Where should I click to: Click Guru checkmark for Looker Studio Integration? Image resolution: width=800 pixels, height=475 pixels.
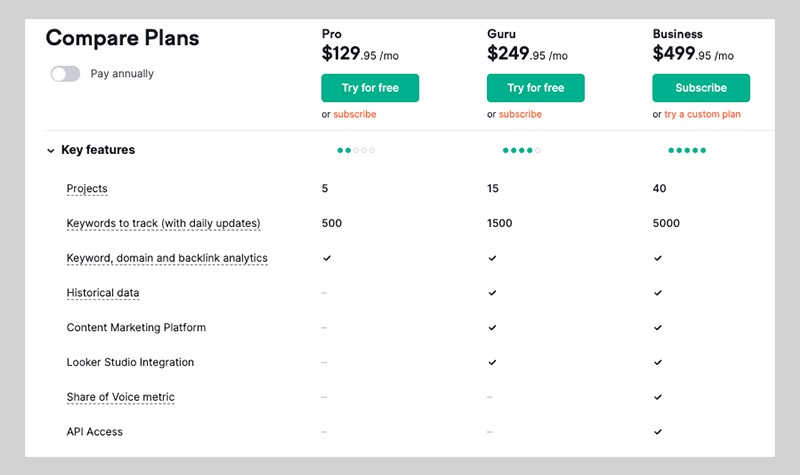(x=492, y=362)
